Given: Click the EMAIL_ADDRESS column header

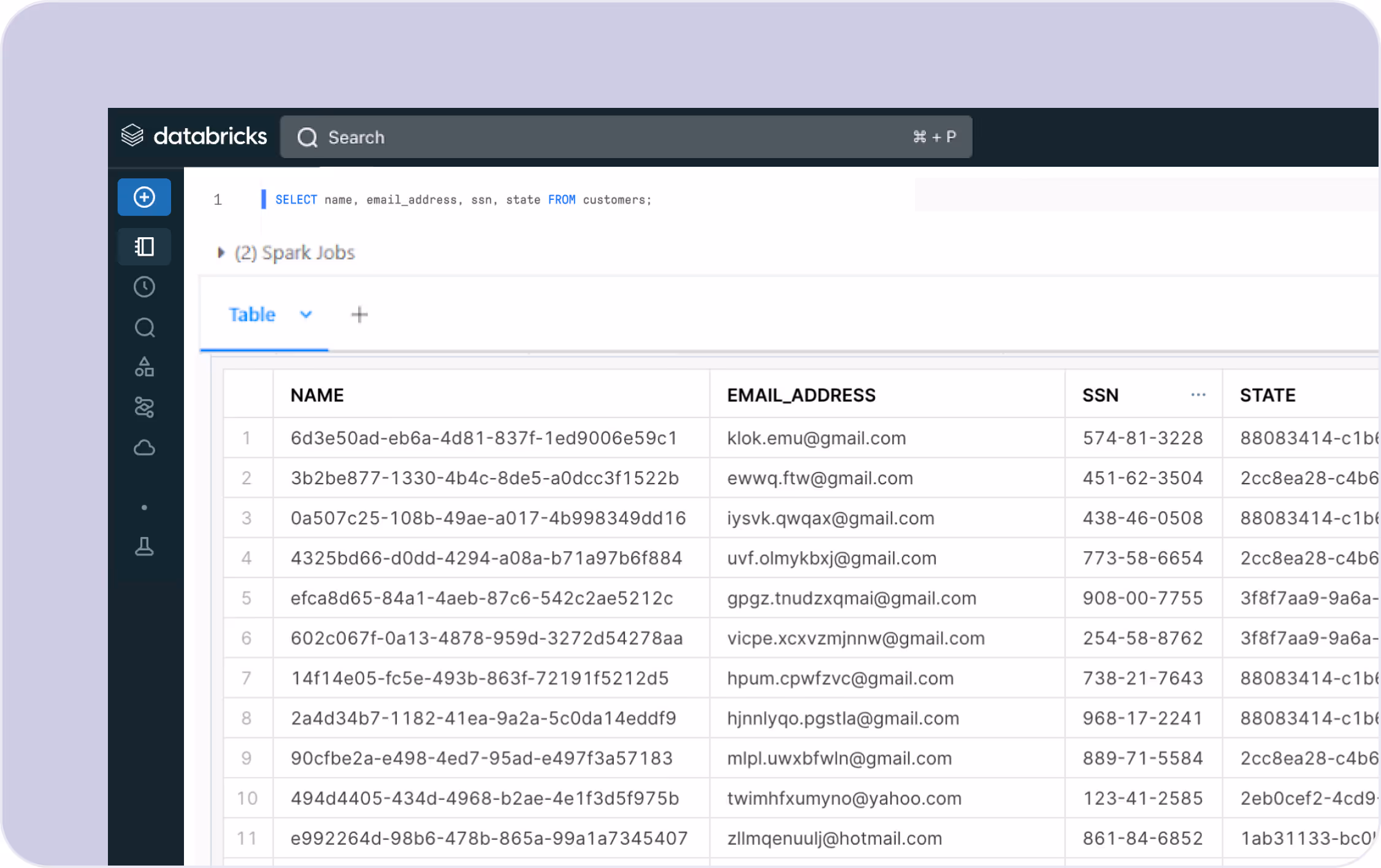Looking at the screenshot, I should click(801, 395).
